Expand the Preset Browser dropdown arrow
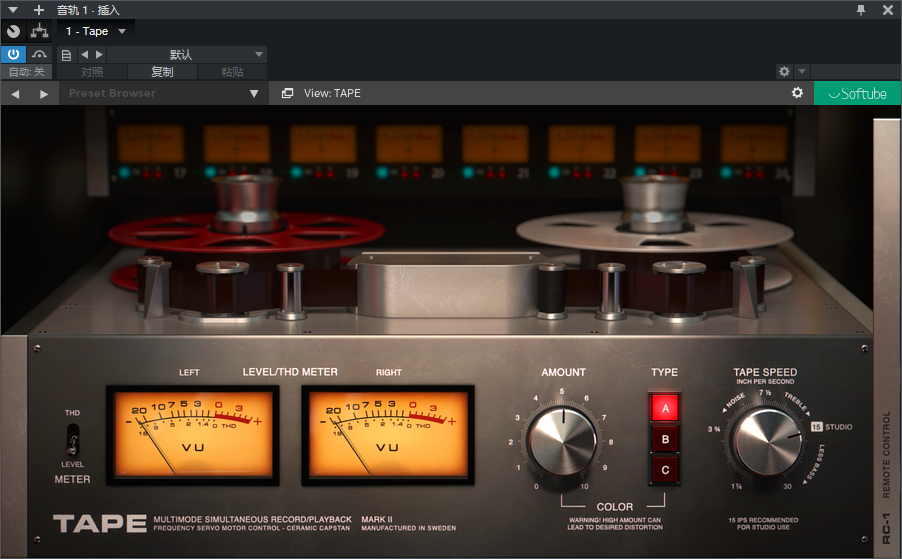 click(x=254, y=93)
